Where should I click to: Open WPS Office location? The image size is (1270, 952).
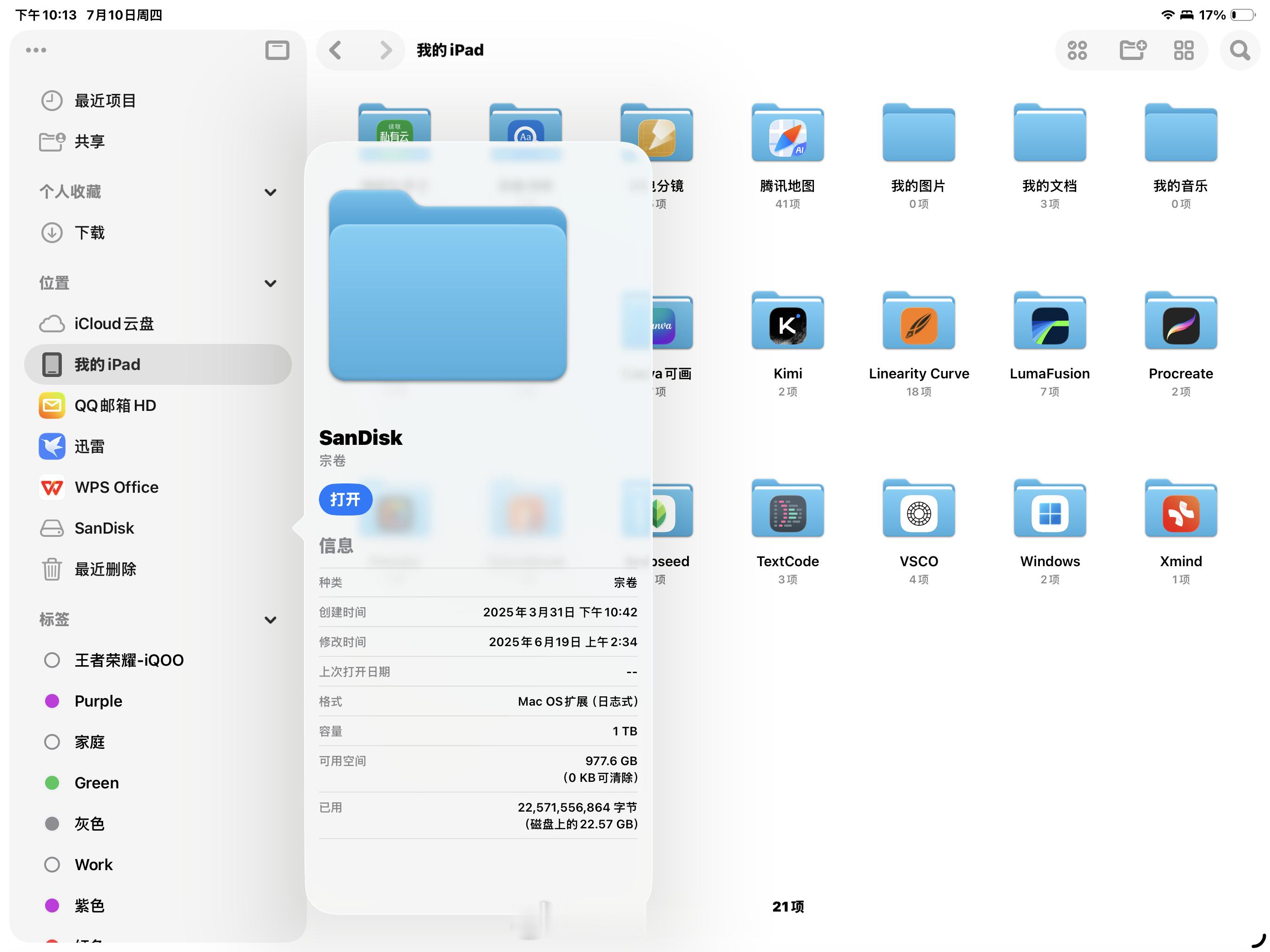coord(158,487)
